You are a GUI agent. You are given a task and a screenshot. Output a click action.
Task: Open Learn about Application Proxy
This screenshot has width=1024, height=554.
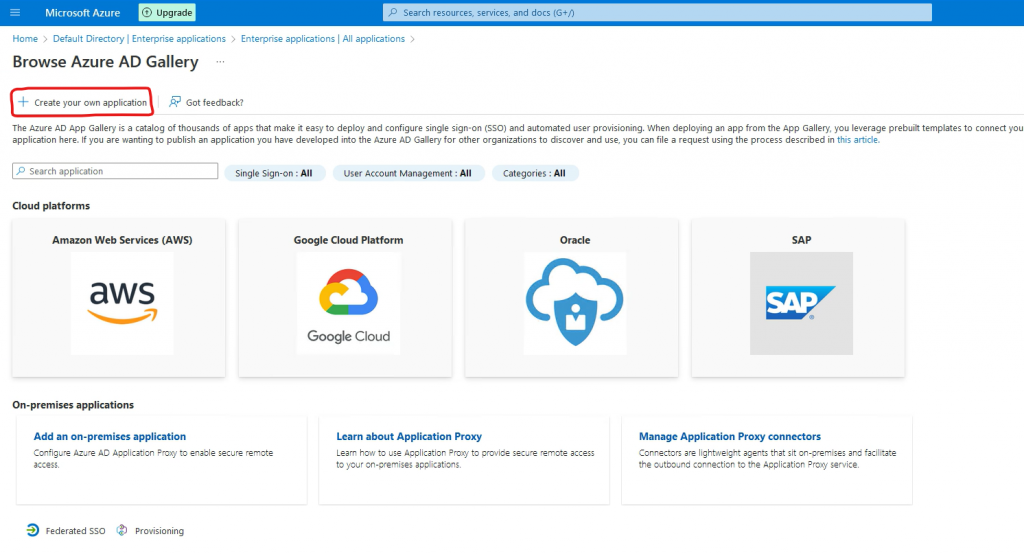click(x=409, y=436)
